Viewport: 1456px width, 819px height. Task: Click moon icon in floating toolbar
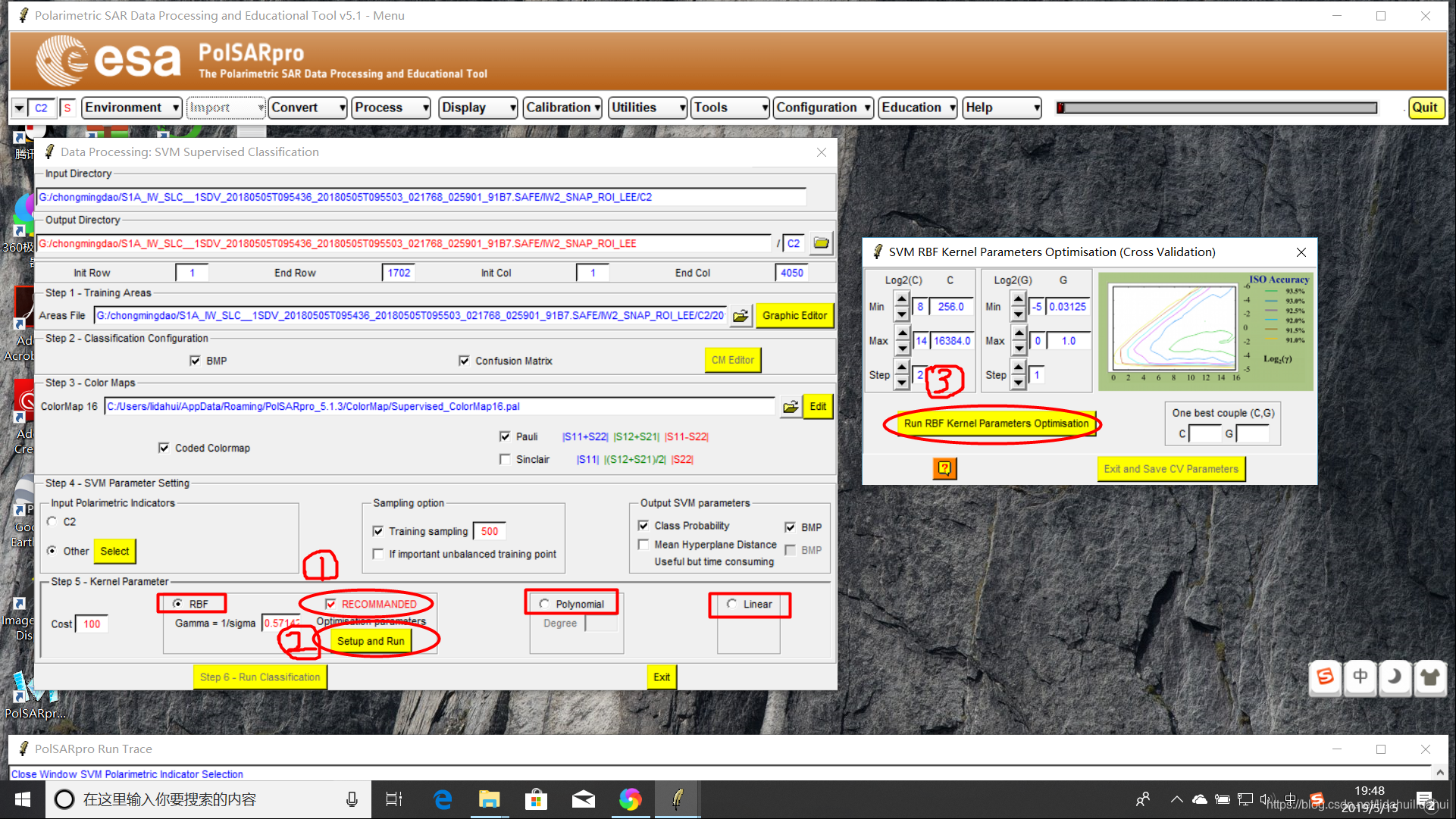click(x=1395, y=677)
